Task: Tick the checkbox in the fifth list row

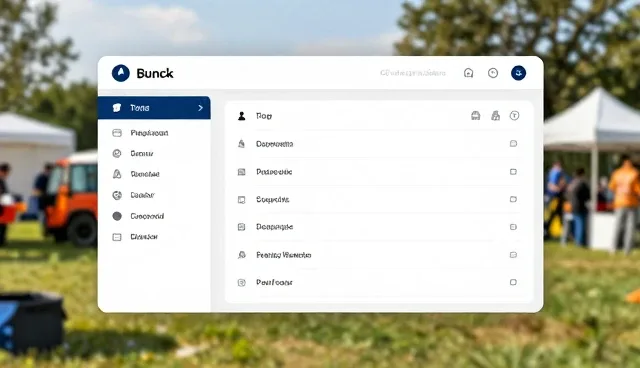Action: [x=513, y=227]
